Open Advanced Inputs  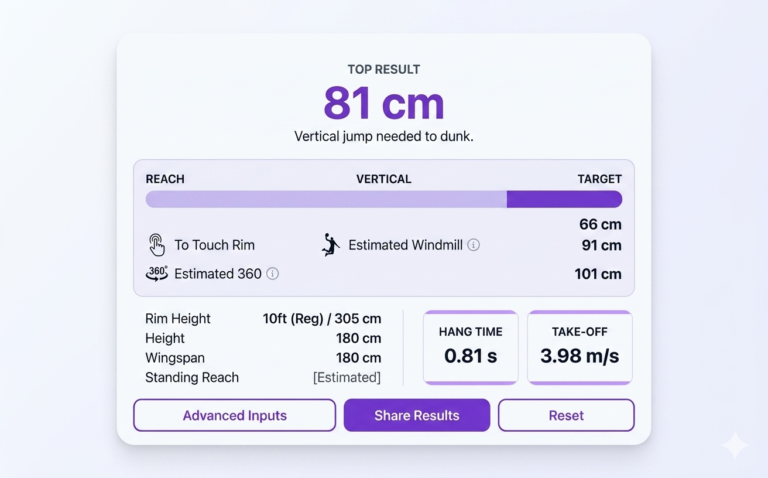click(235, 415)
